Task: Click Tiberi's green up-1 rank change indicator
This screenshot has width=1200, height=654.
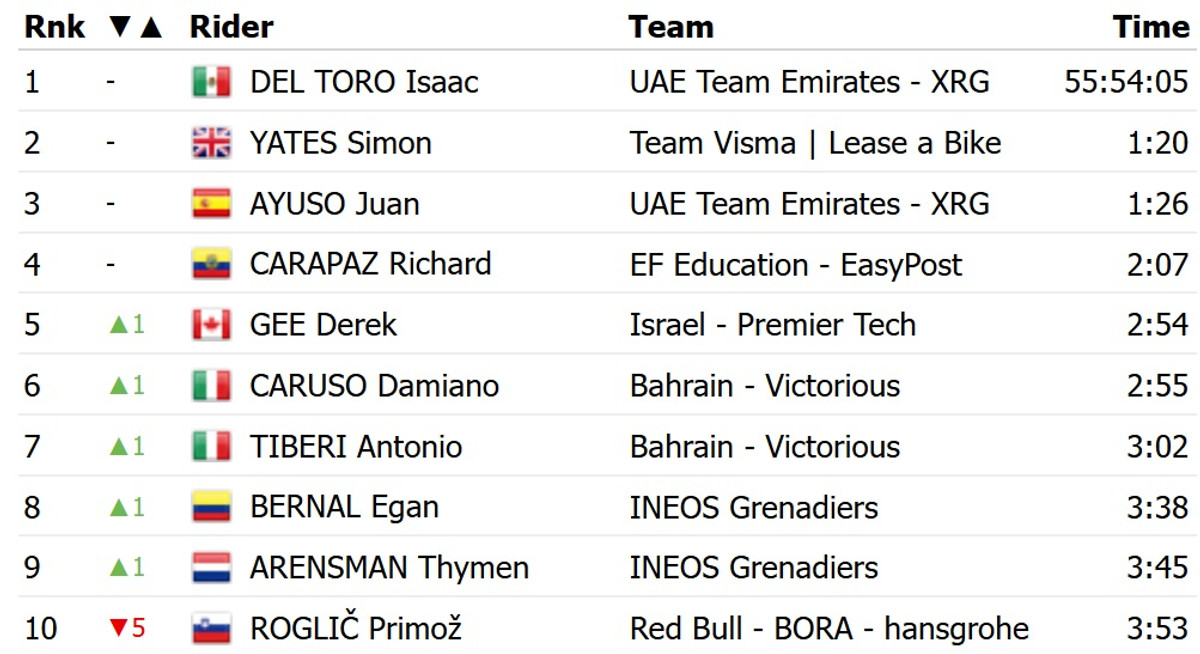Action: click(127, 447)
